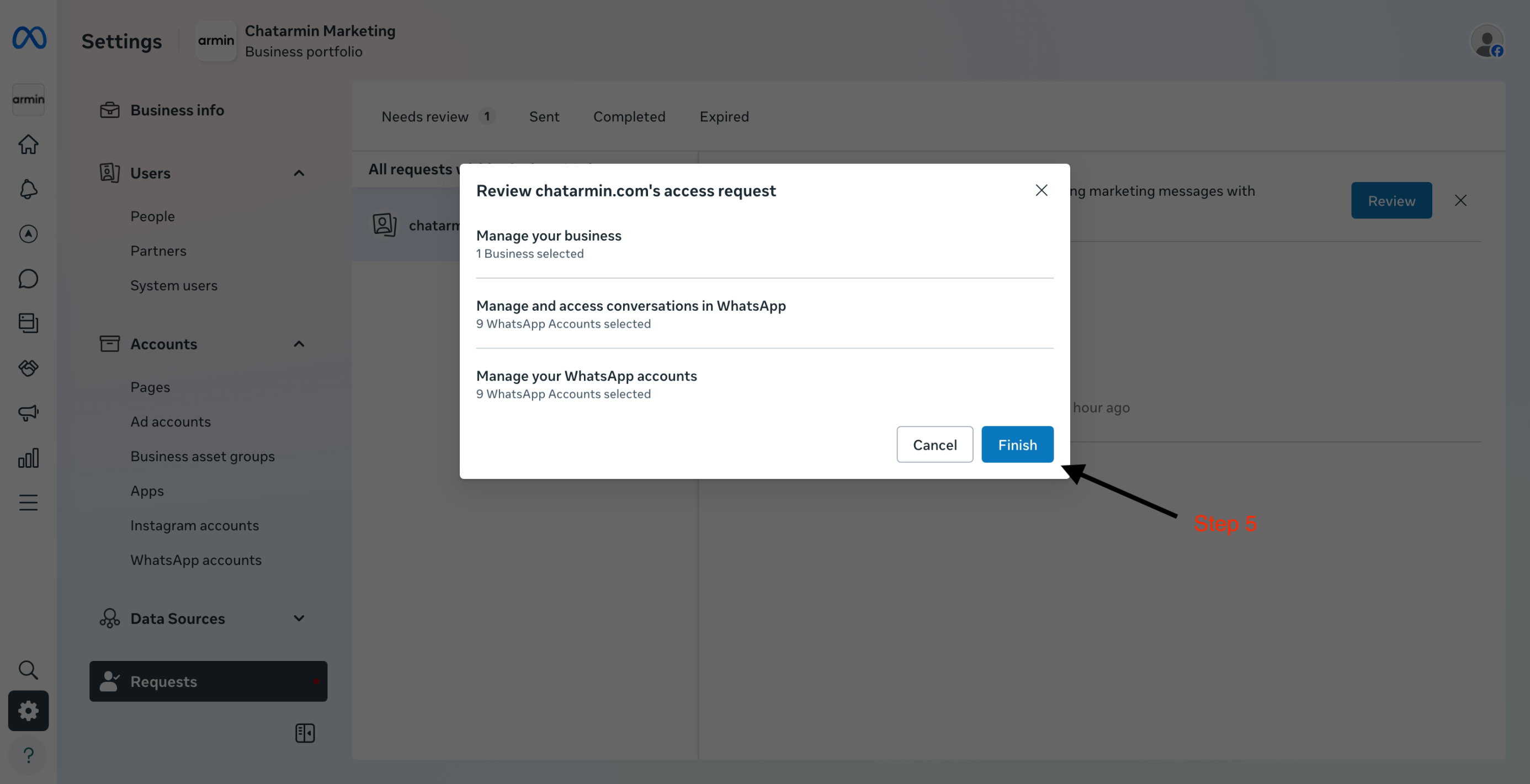Open the inbox chat bubble icon
1530x784 pixels.
coord(28,279)
